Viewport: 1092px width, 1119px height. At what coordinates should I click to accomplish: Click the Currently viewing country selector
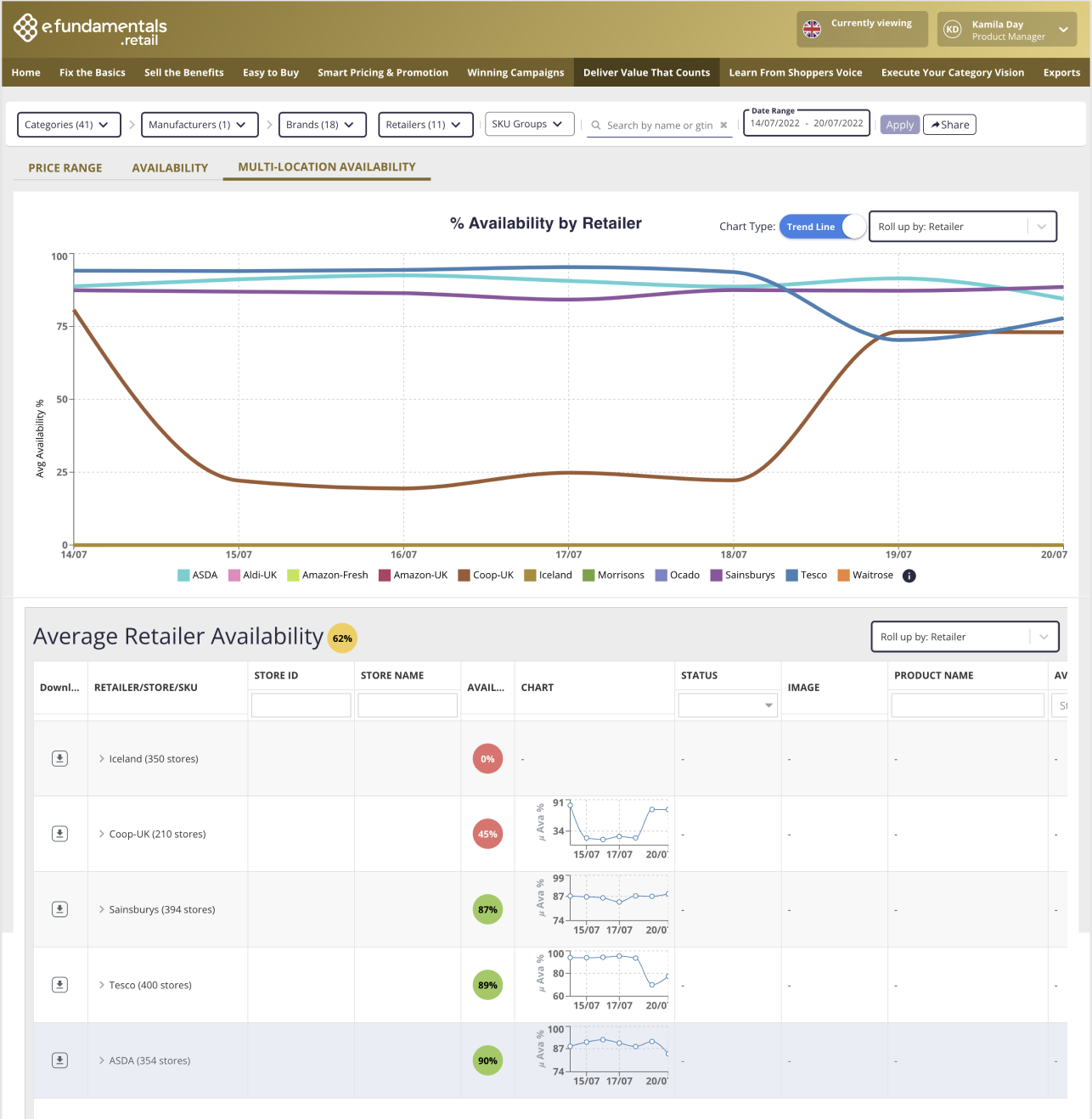[x=862, y=29]
